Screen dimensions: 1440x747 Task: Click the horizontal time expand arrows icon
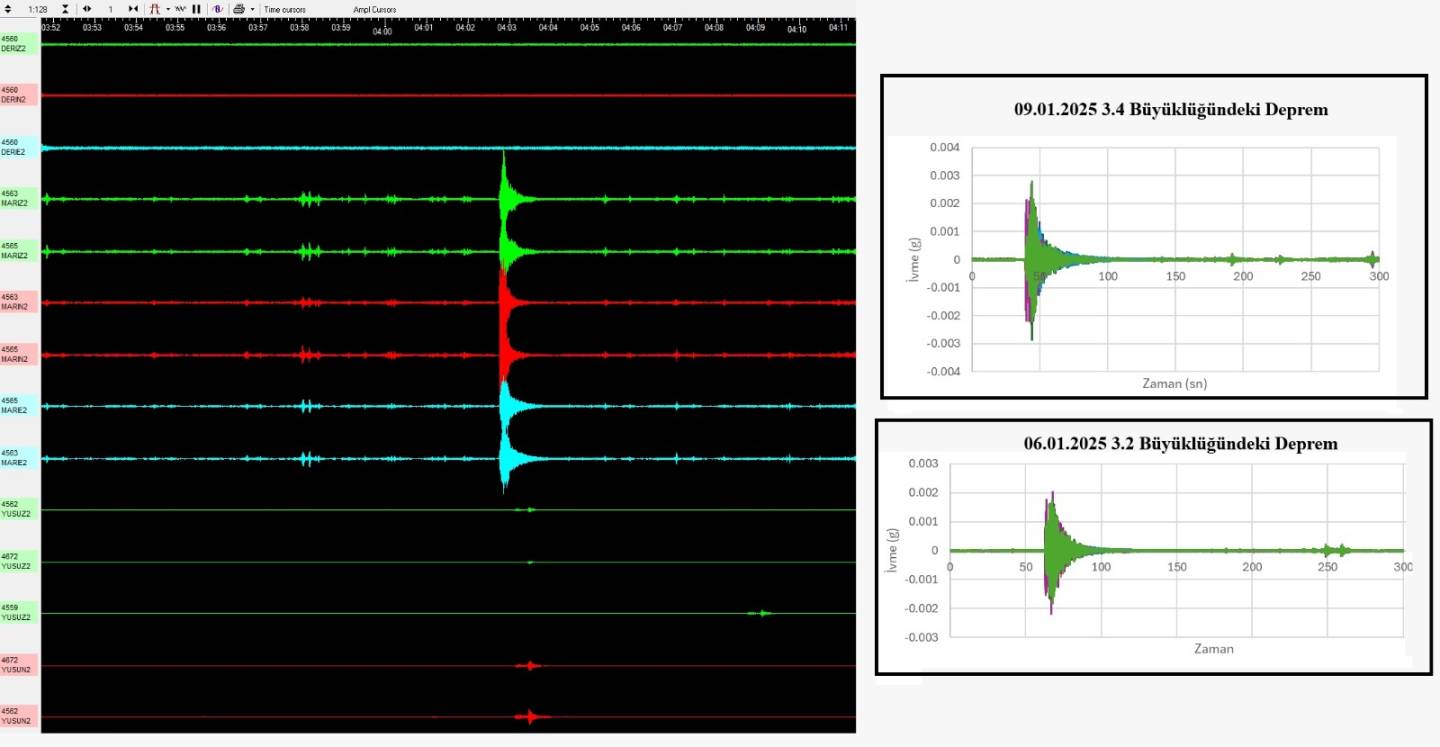[x=87, y=9]
